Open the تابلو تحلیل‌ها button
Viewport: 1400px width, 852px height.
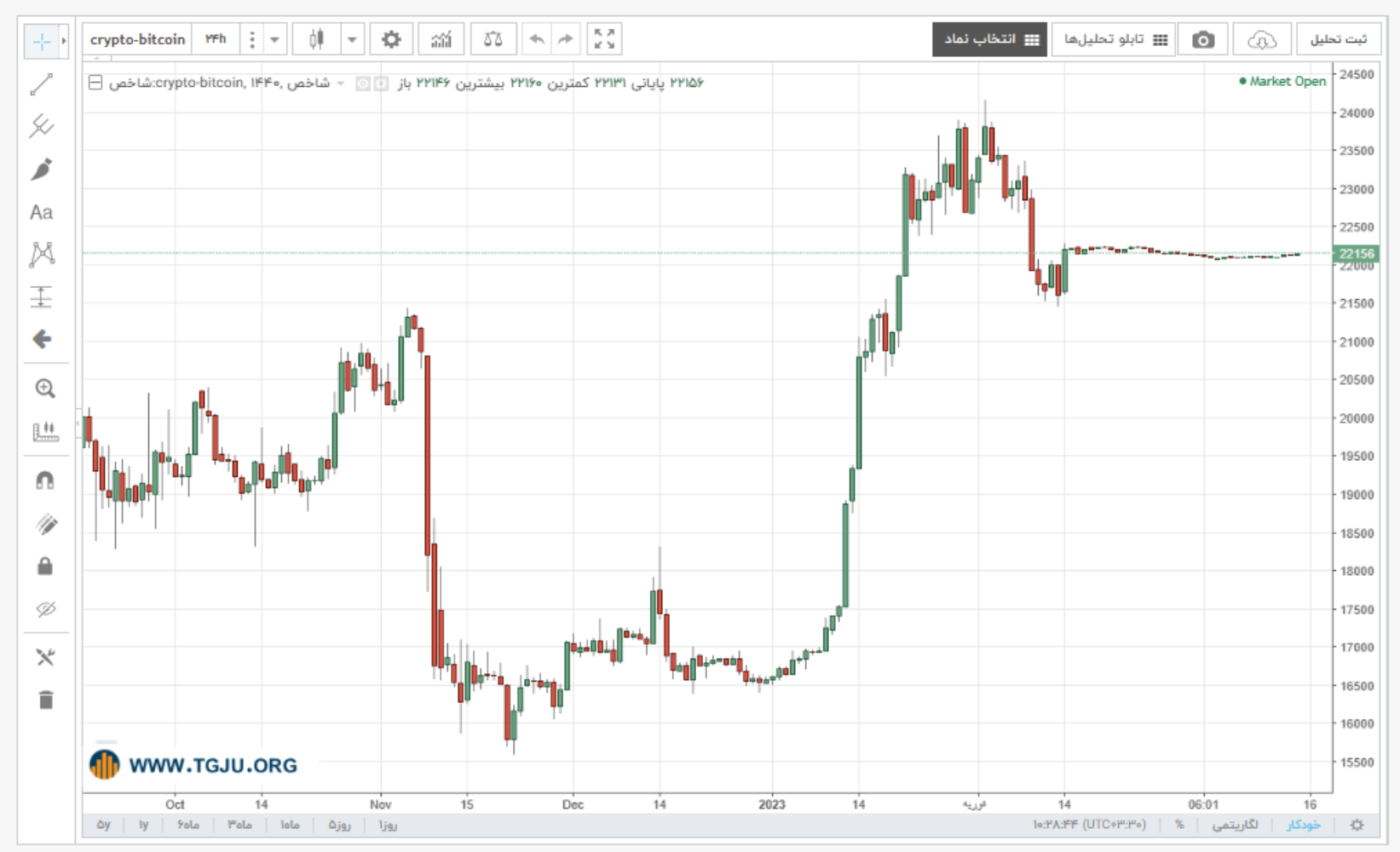pyautogui.click(x=1114, y=39)
